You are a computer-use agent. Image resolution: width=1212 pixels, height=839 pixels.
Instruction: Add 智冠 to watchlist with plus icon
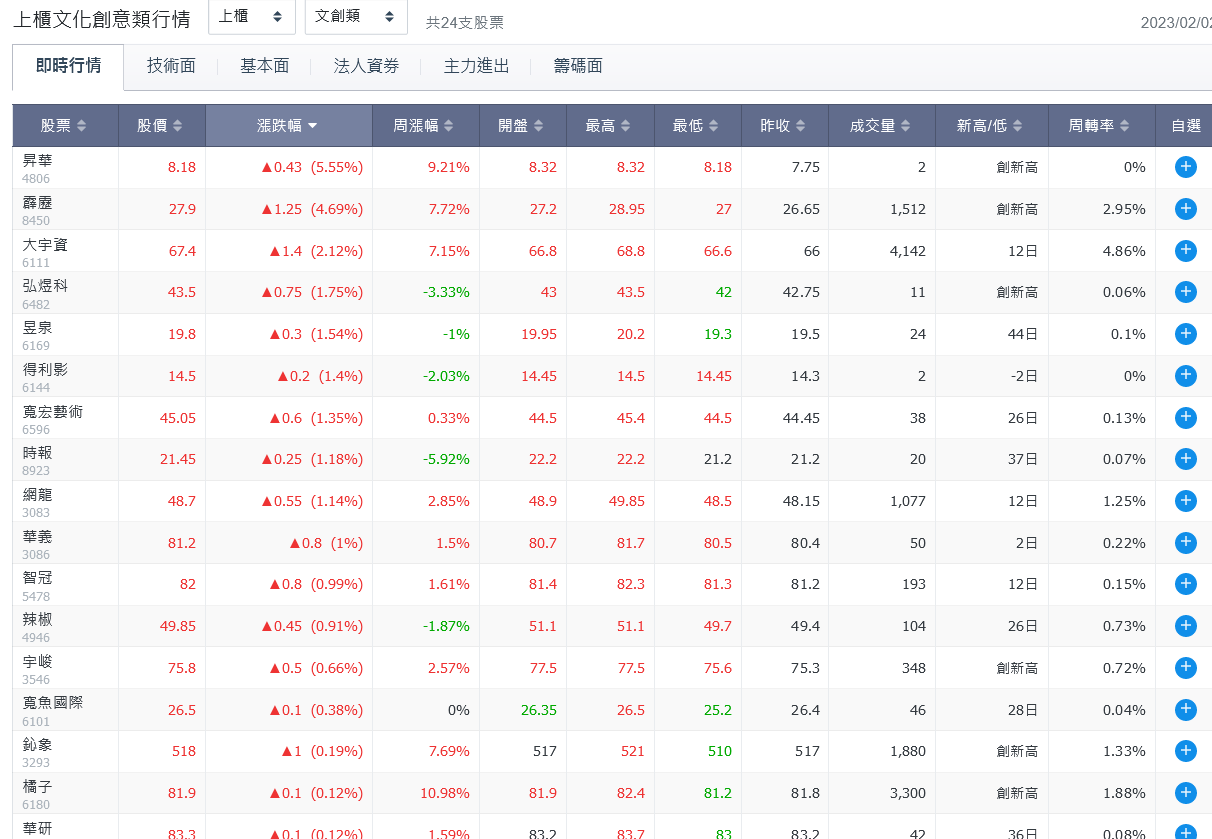coord(1185,584)
